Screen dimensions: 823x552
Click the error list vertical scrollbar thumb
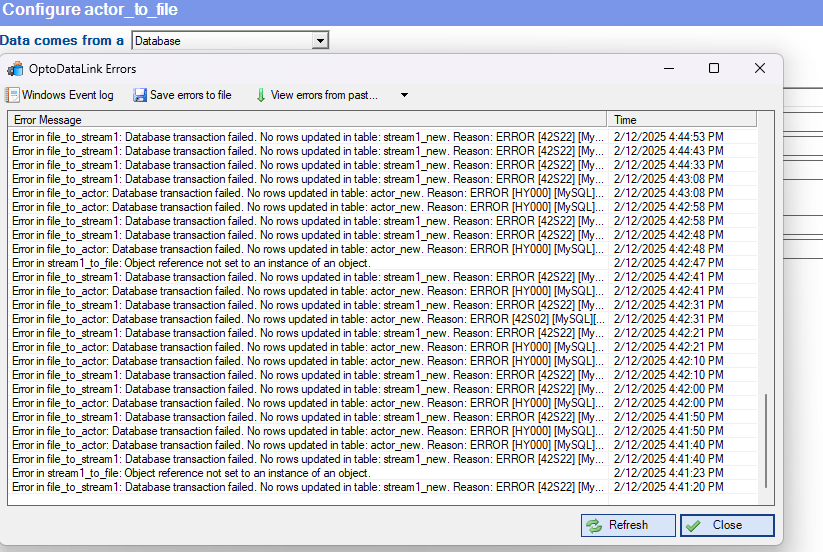click(x=766, y=441)
